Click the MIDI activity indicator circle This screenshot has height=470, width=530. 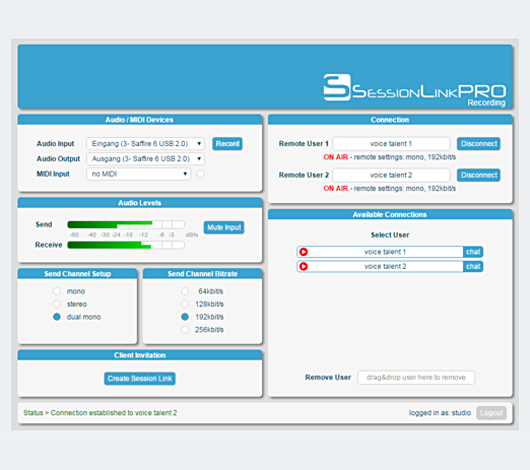coord(200,174)
